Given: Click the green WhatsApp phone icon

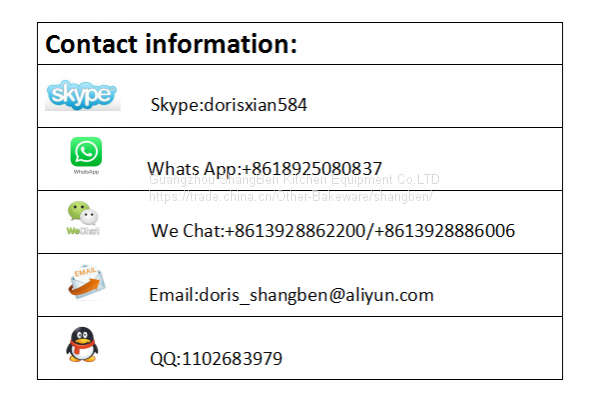Looking at the screenshot, I should tap(86, 152).
